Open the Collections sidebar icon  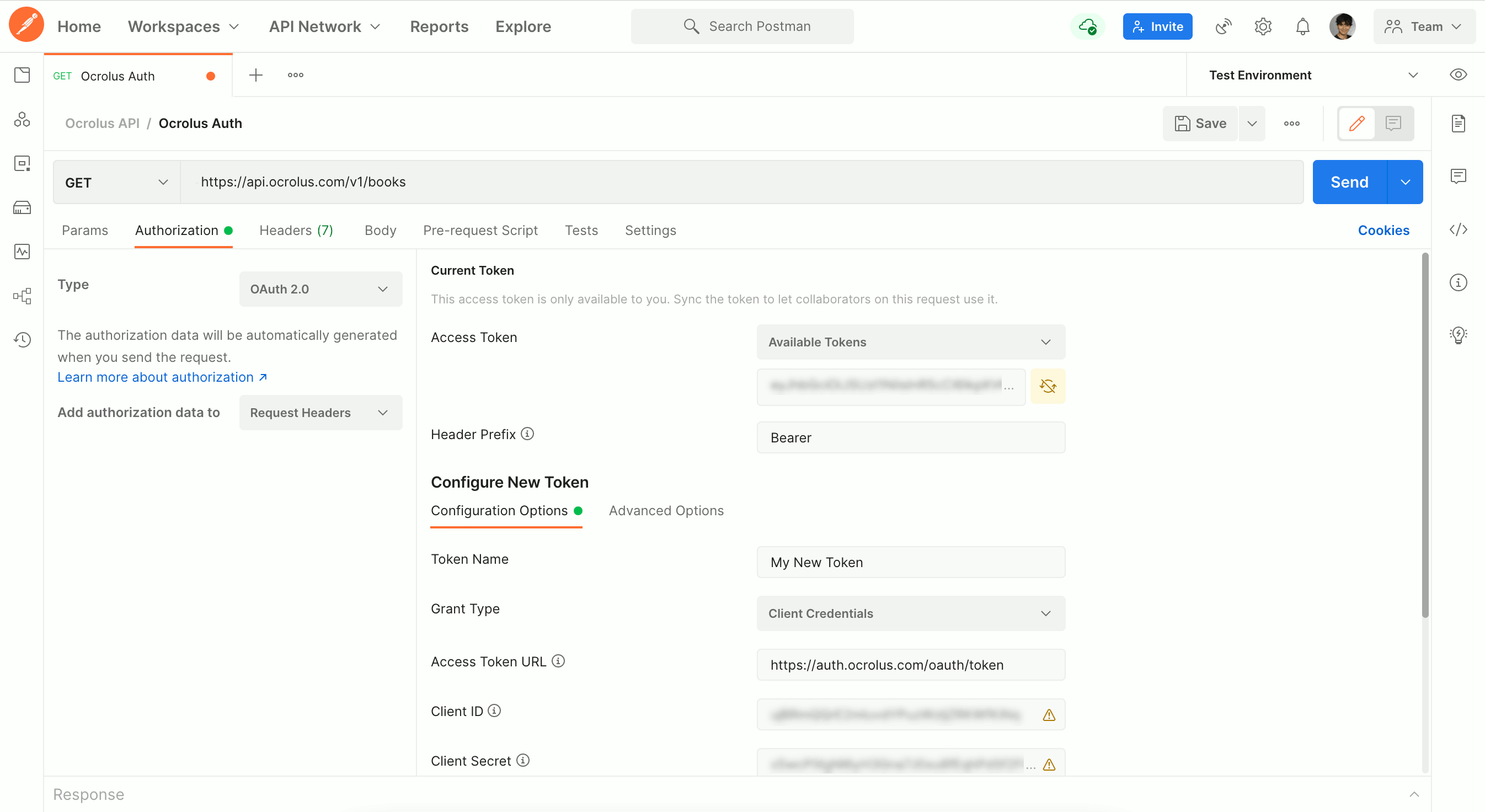(x=22, y=75)
